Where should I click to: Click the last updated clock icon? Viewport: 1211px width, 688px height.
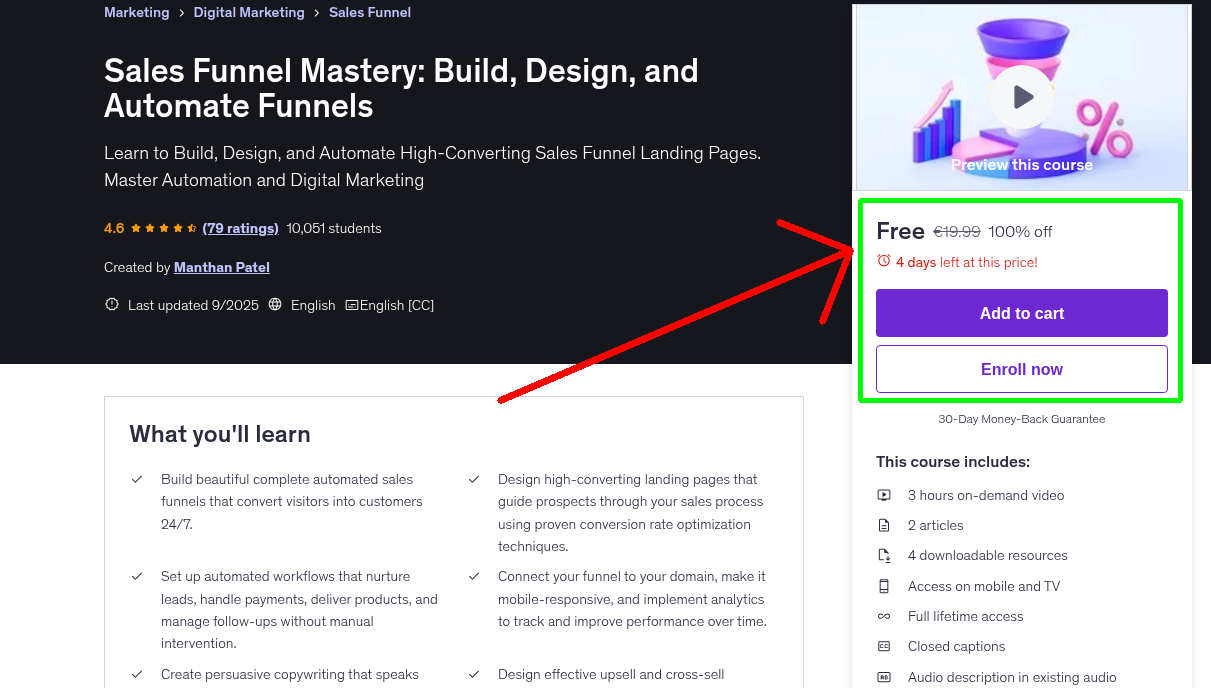coord(111,304)
